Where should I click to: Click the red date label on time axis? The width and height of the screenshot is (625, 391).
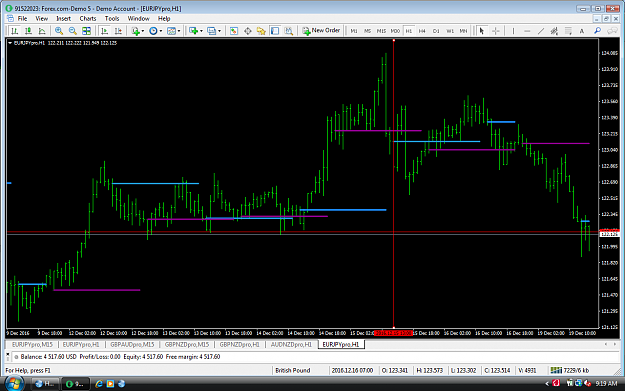[393, 333]
